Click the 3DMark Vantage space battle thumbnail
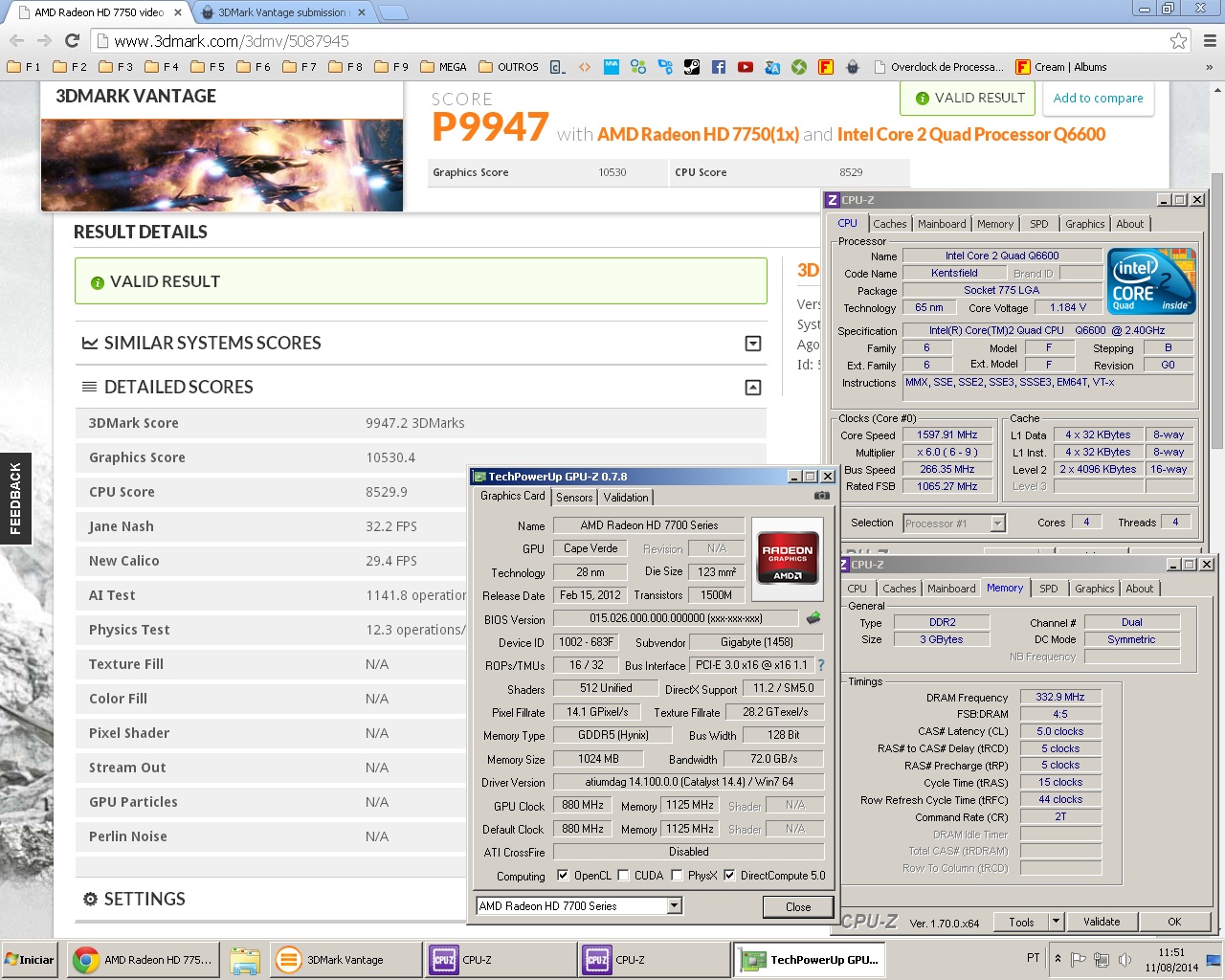Viewport: 1225px width, 980px height. click(x=222, y=165)
